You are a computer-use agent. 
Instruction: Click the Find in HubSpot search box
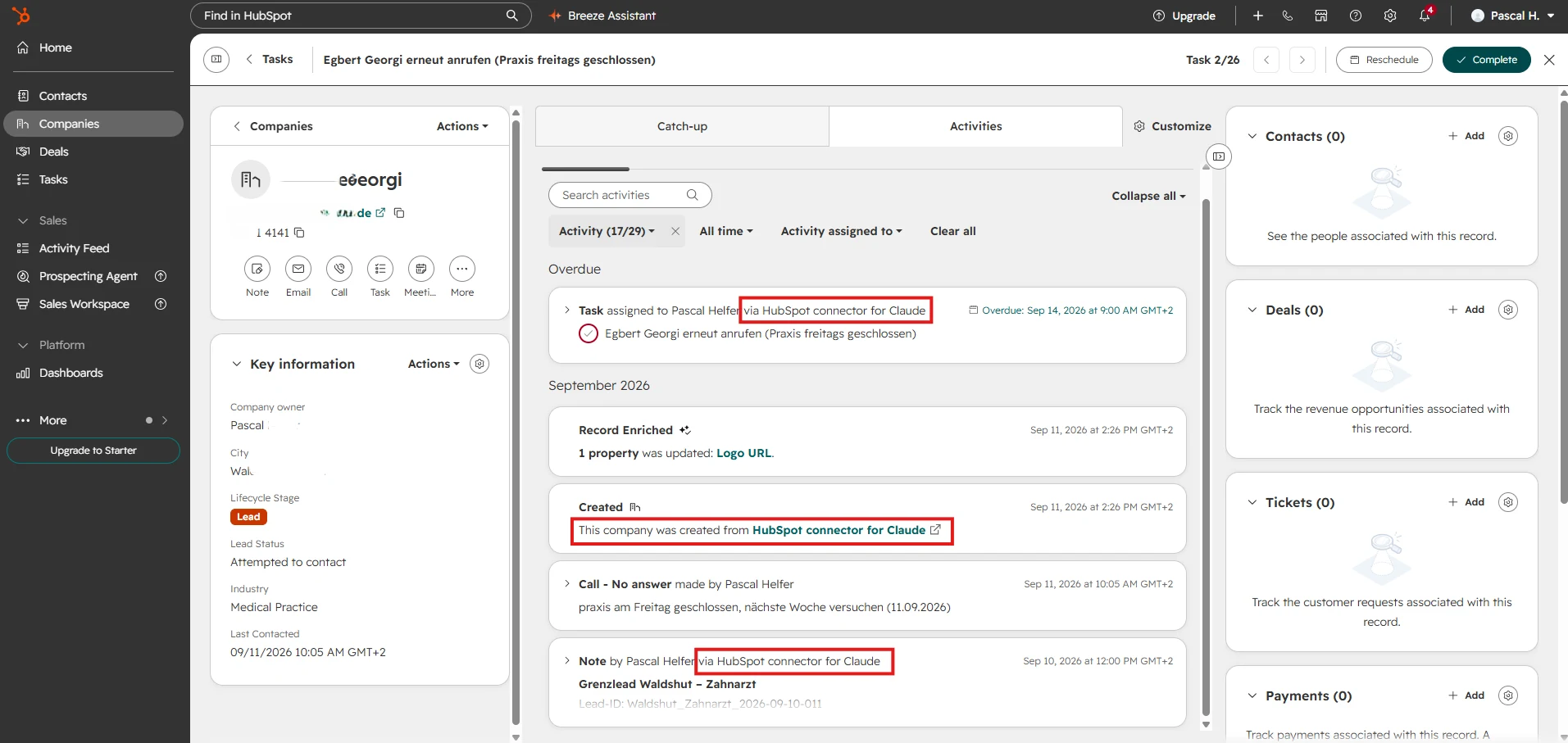(x=361, y=16)
